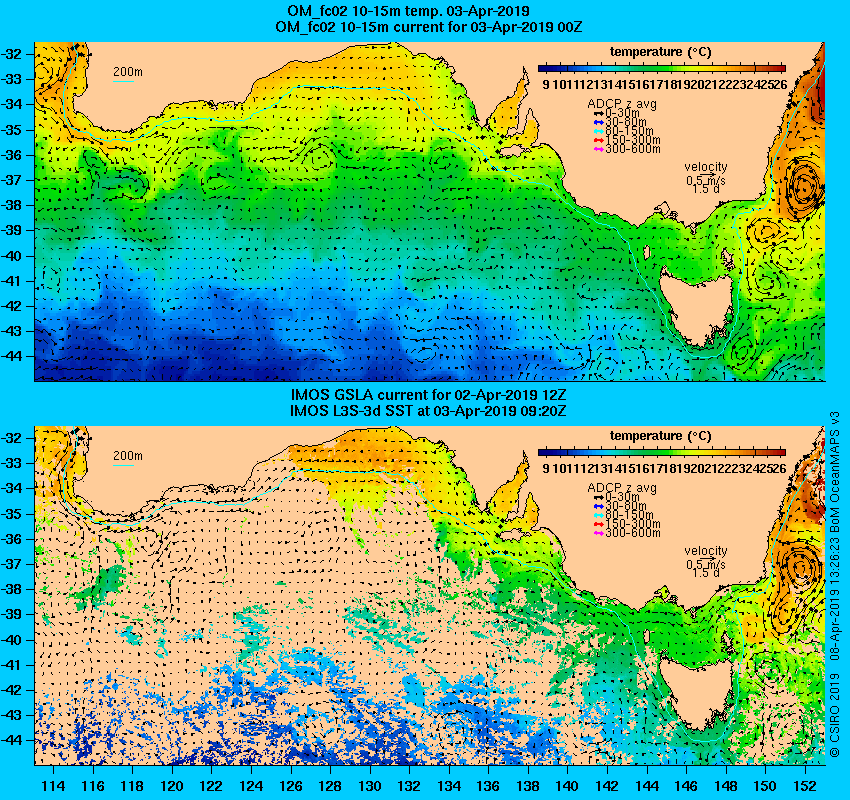Click longitude label 148
This screenshot has height=800, width=850.
pos(726,786)
